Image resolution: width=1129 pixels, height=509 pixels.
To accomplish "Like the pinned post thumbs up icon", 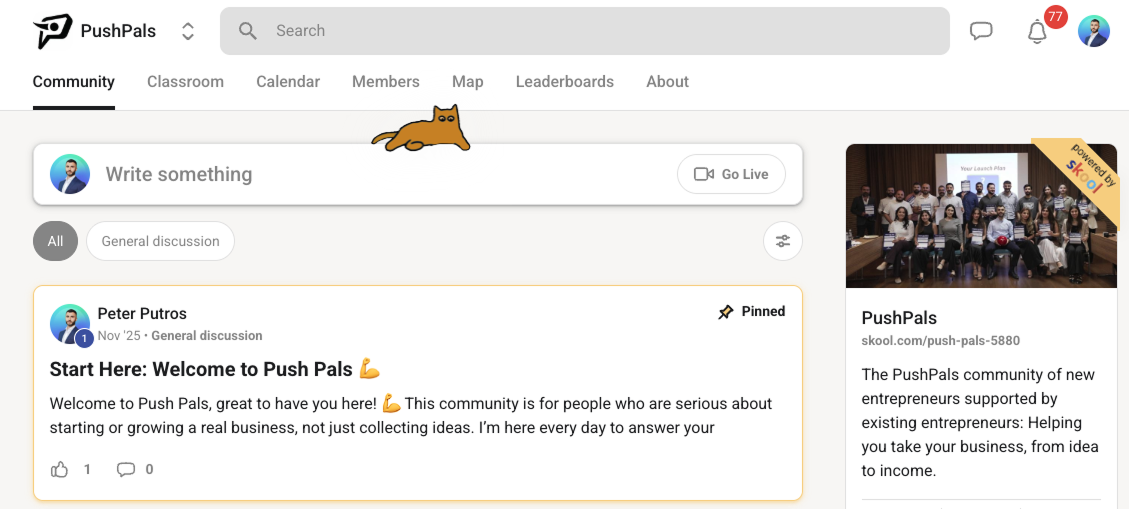I will click(x=60, y=469).
